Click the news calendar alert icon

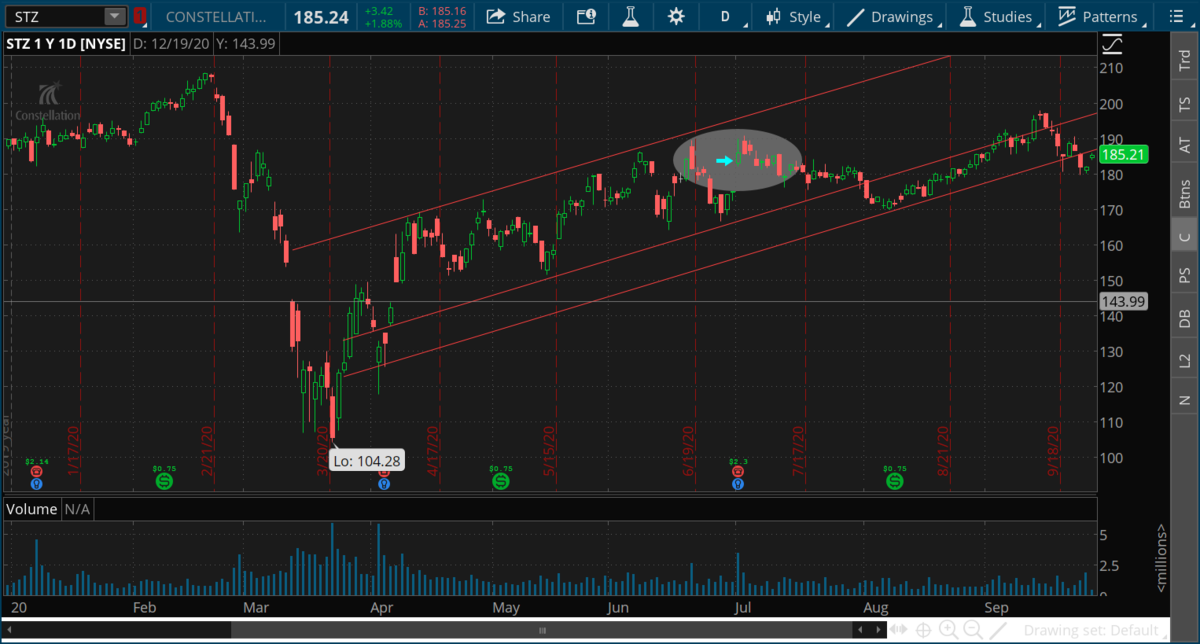[586, 16]
